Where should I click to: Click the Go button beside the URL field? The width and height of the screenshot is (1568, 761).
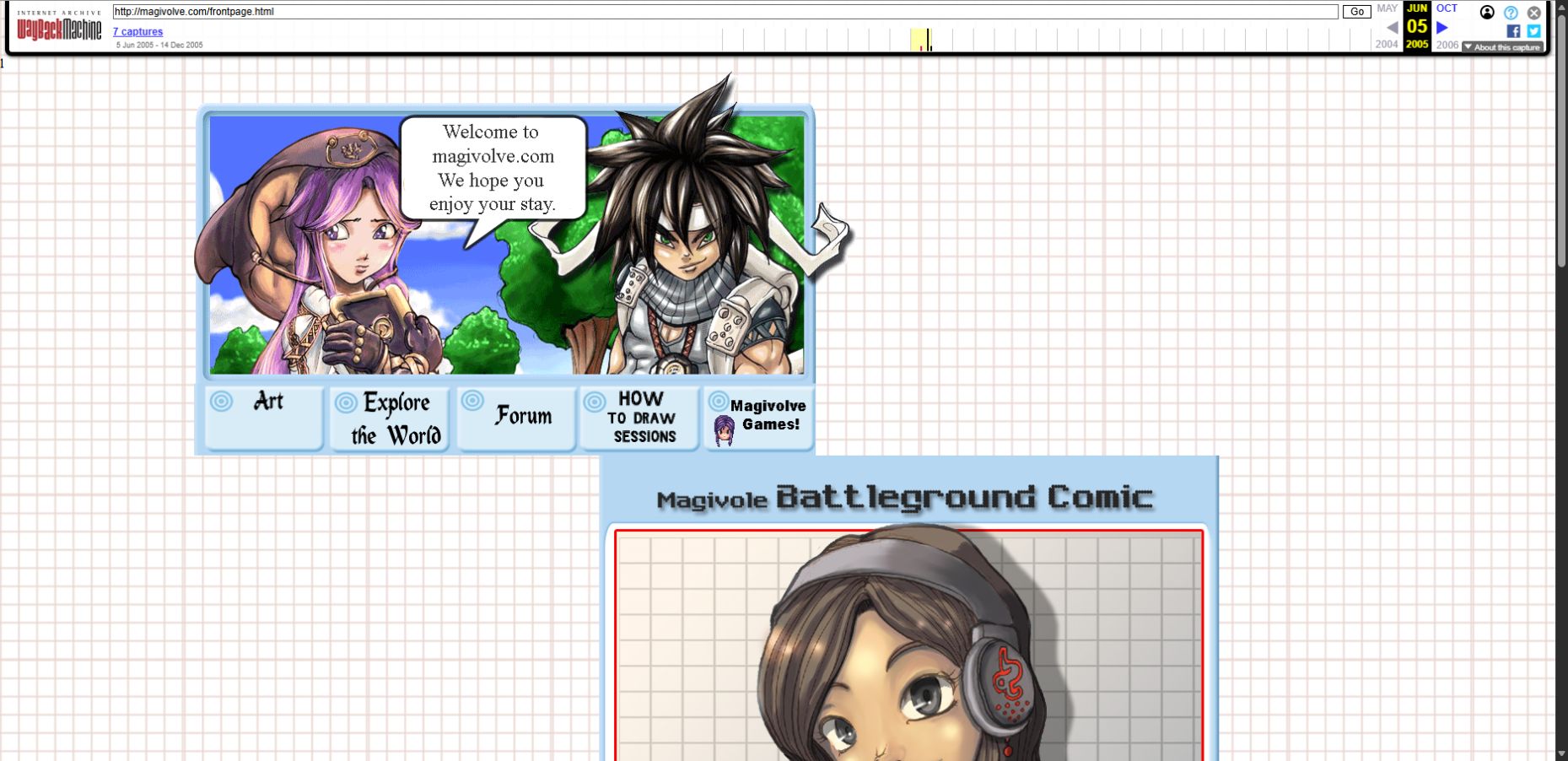[1357, 12]
